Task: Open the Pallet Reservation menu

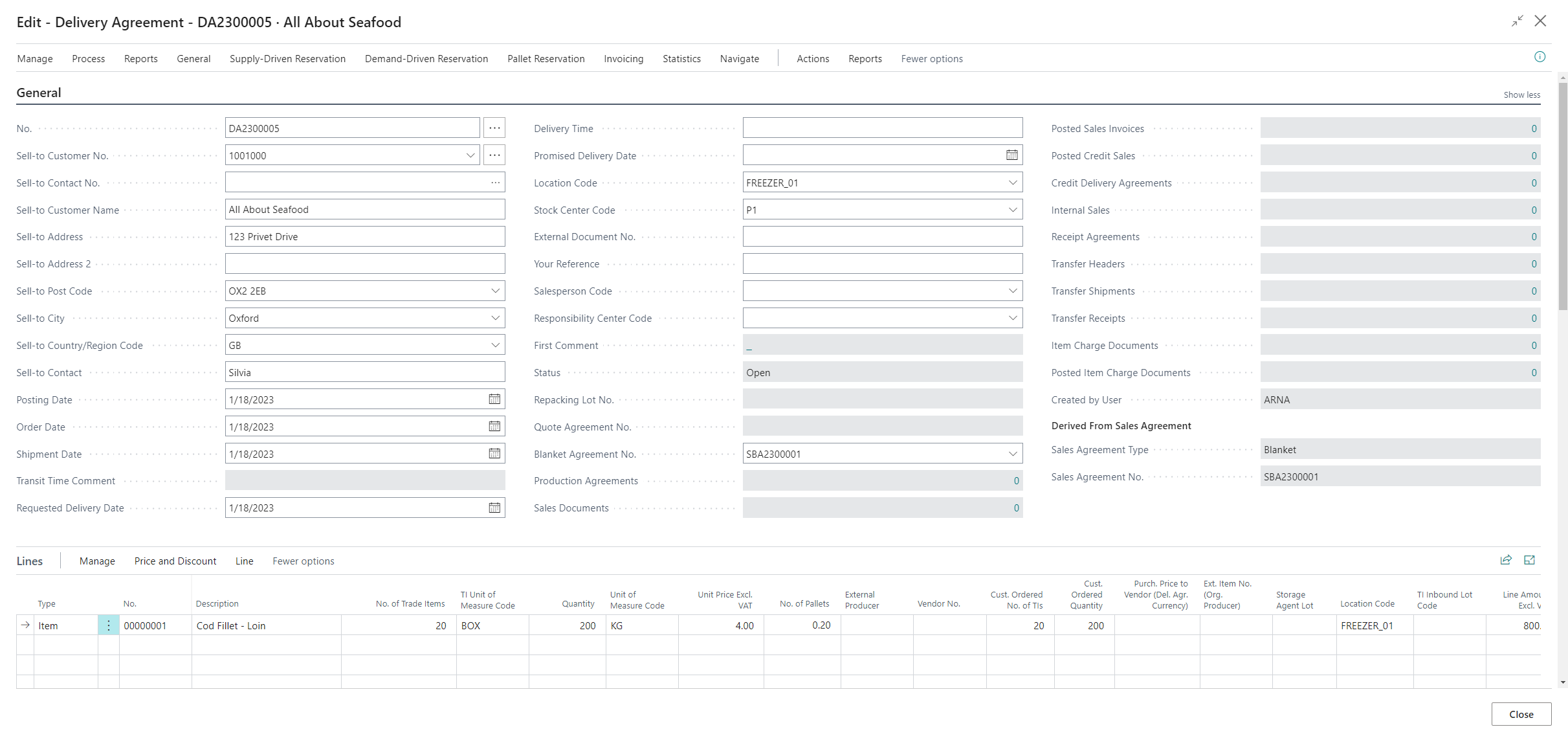Action: (546, 59)
